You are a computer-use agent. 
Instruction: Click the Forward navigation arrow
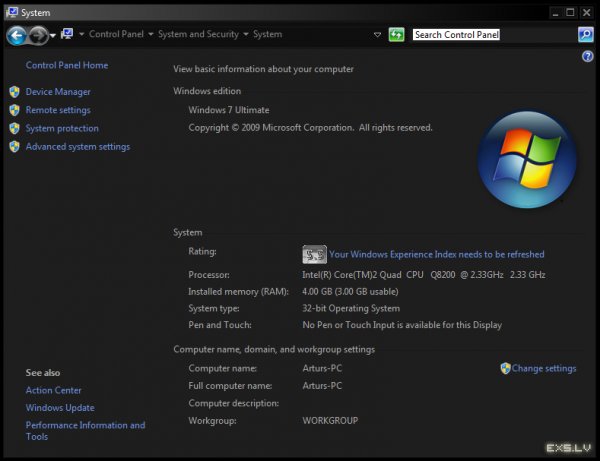point(38,36)
